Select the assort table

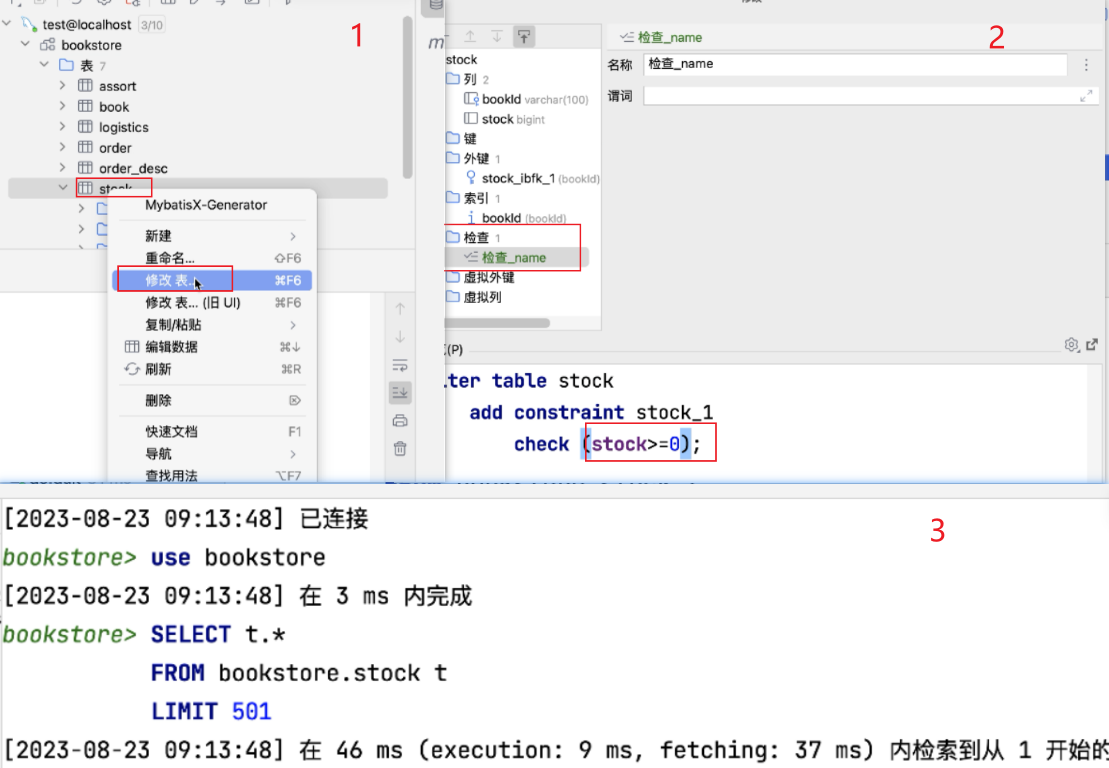pos(117,86)
